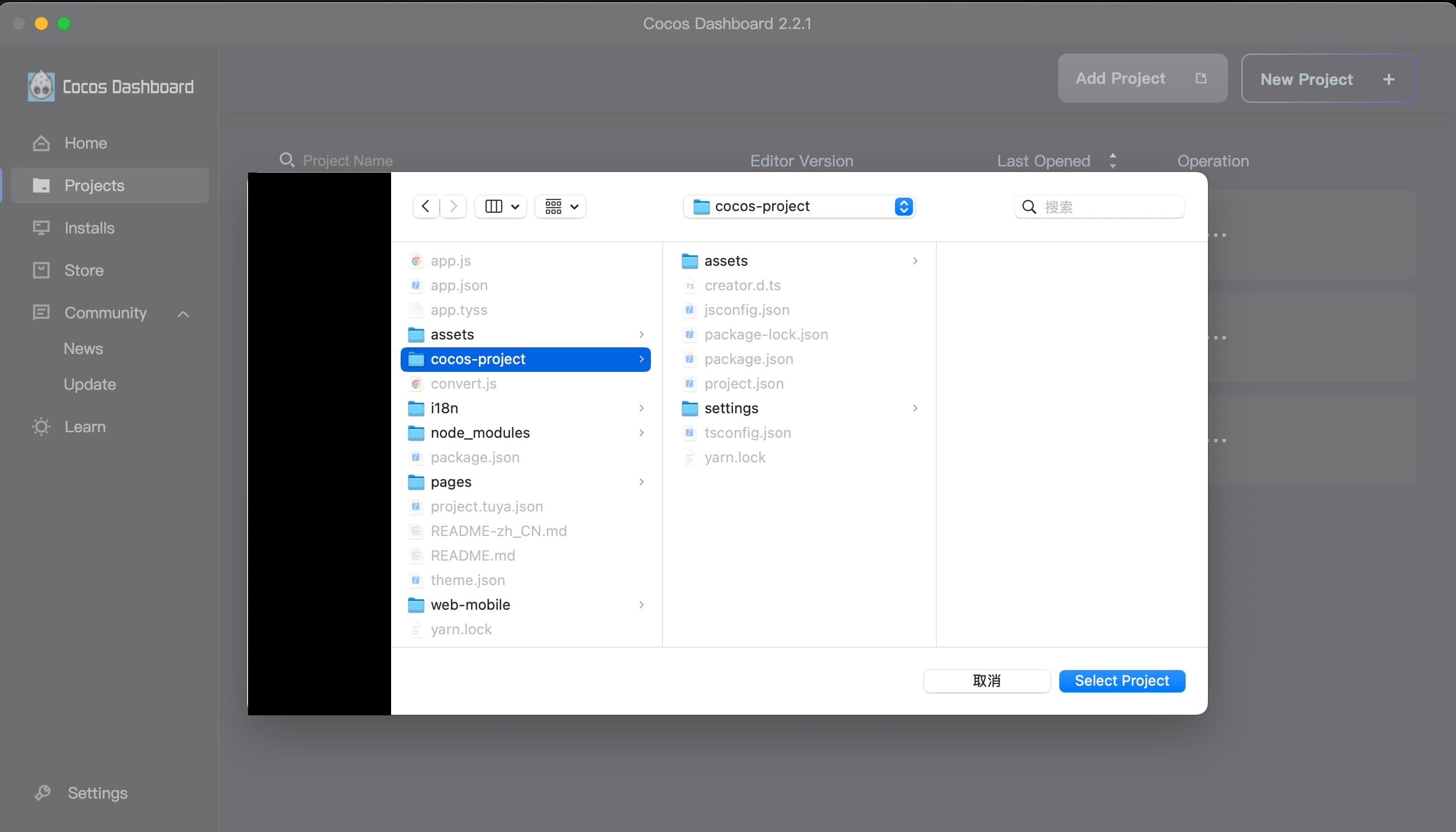1456x832 pixels.
Task: Click the yellow minimize window button
Action: coord(41,23)
